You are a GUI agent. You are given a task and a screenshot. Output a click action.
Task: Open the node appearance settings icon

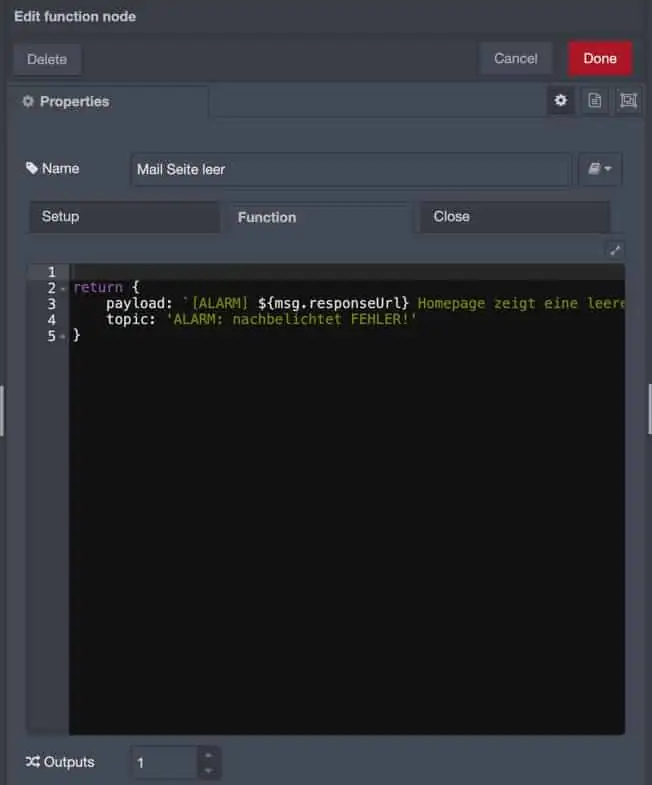tap(627, 101)
